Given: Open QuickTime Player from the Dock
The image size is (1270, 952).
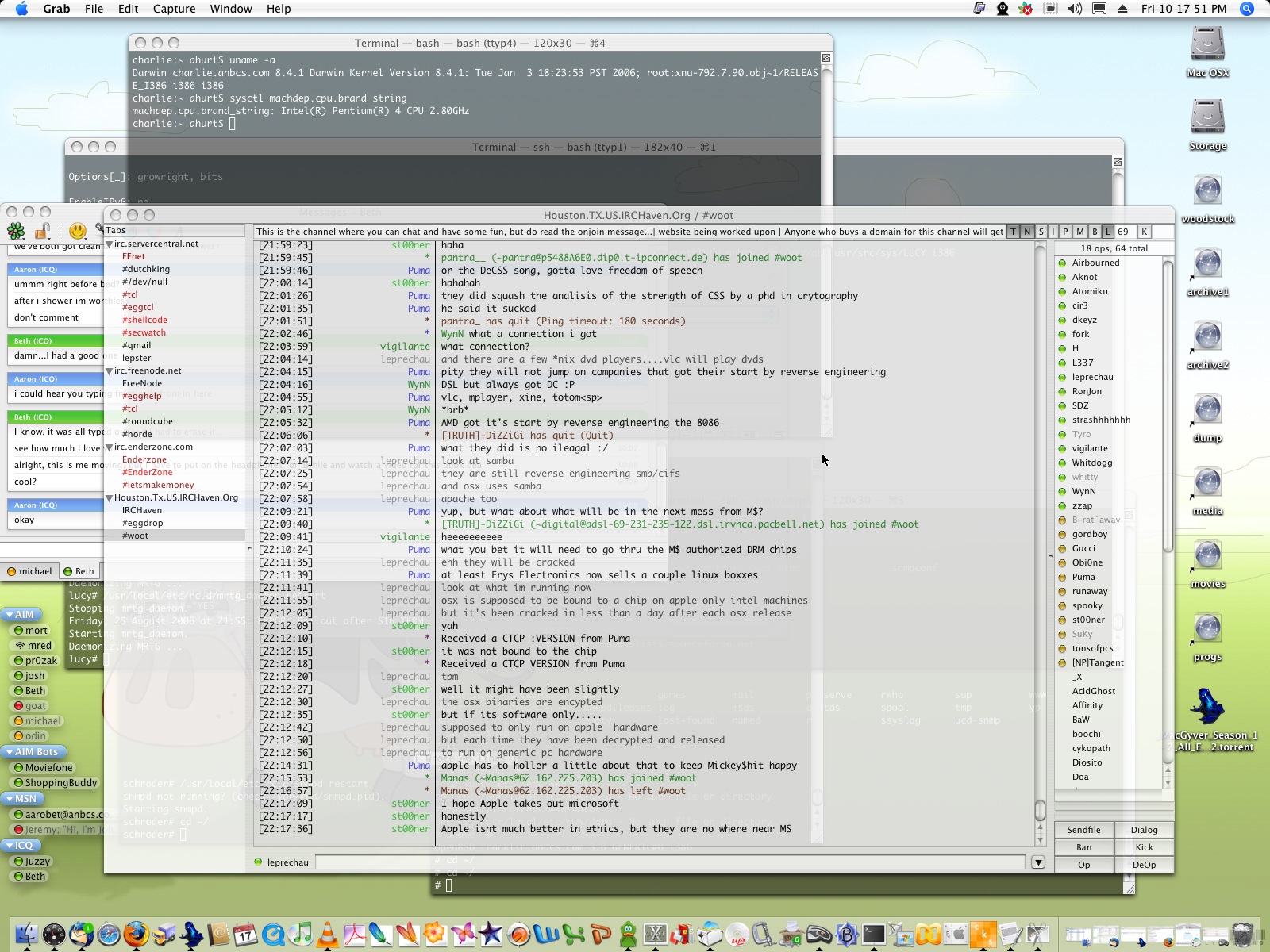Looking at the screenshot, I should 272,935.
